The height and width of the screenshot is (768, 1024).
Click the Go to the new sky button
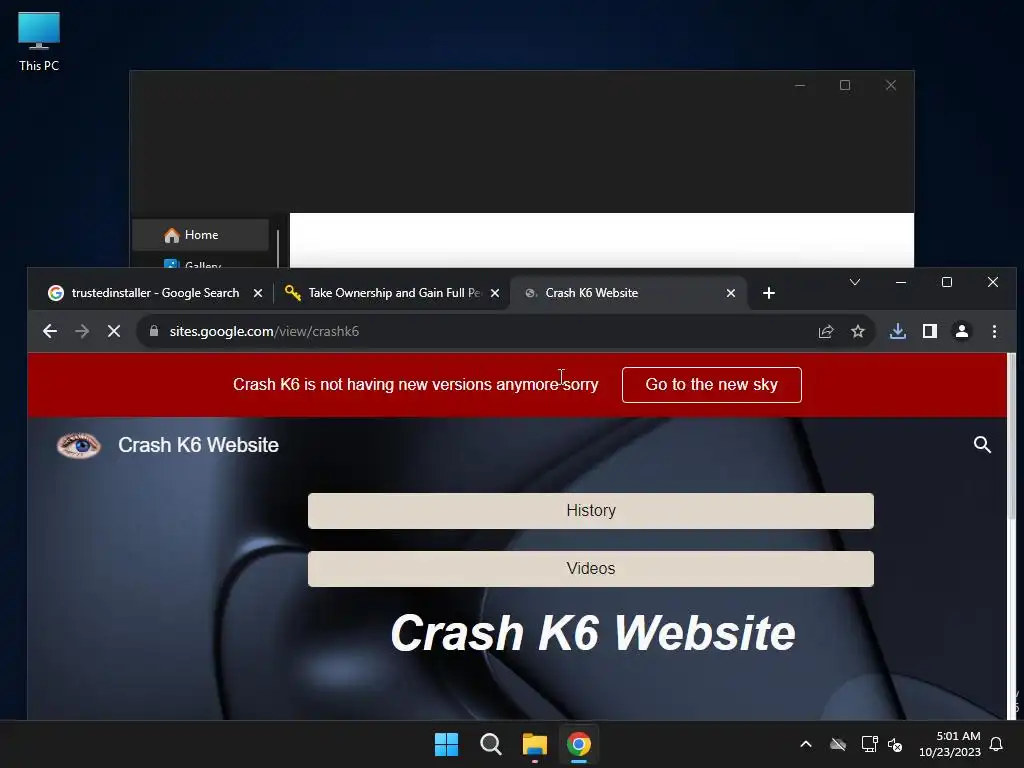pyautogui.click(x=712, y=385)
